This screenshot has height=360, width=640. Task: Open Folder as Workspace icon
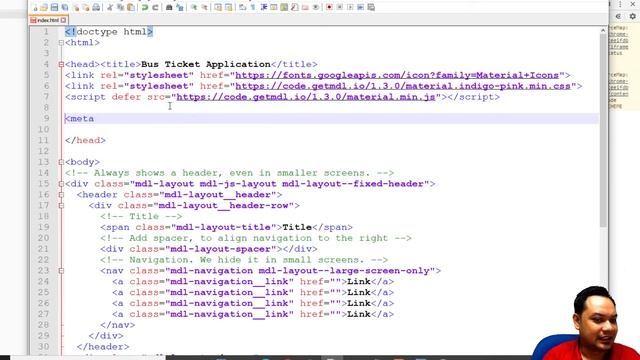305,7
